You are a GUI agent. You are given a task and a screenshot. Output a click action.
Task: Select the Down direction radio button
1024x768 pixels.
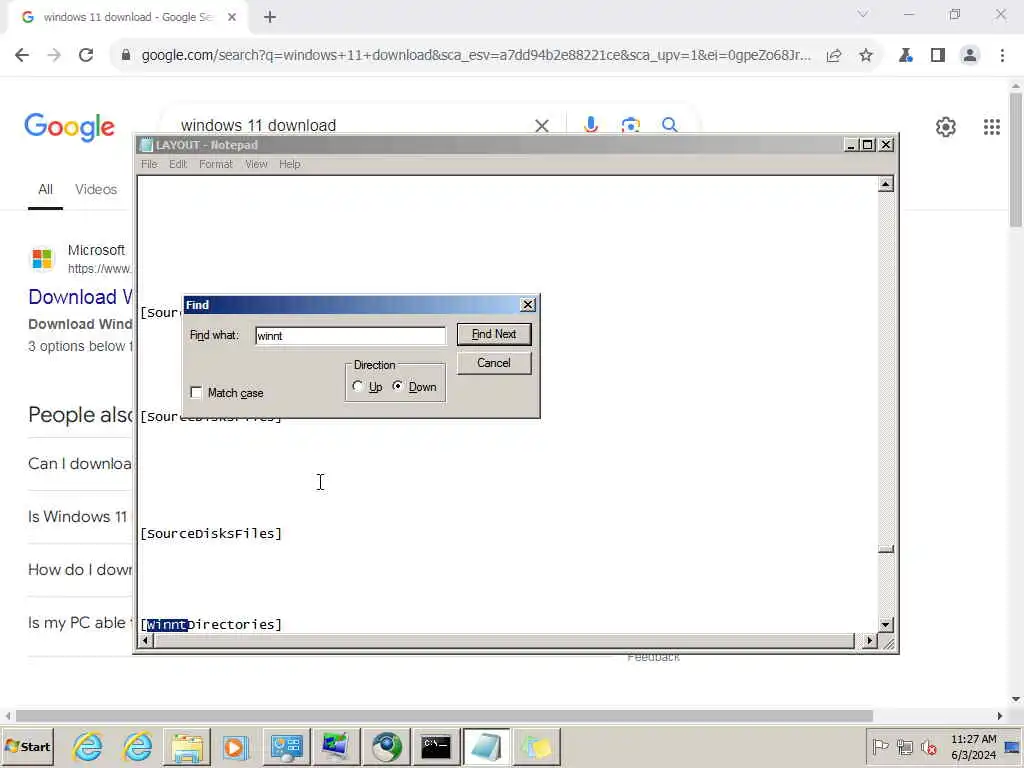click(x=397, y=387)
